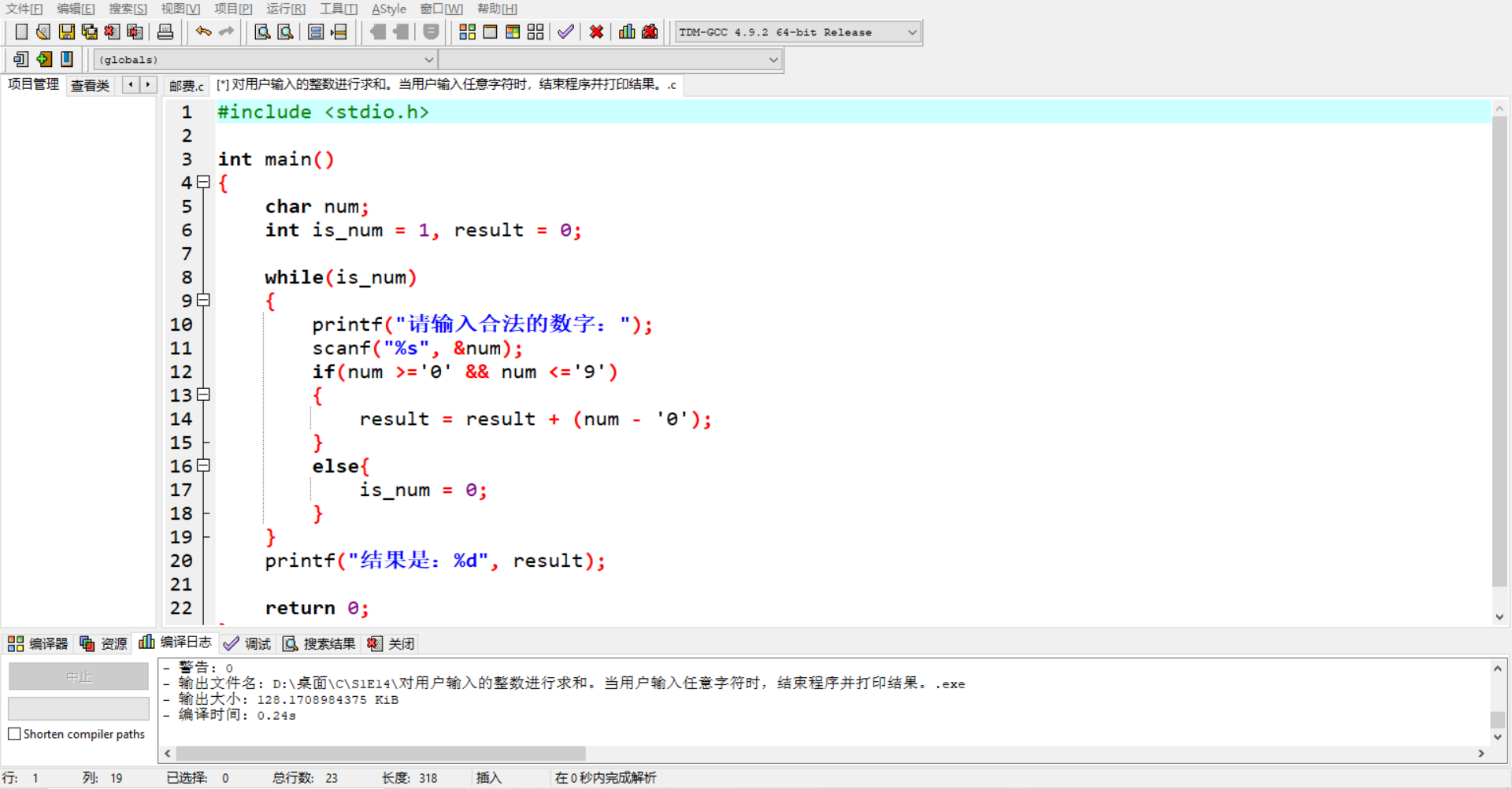
Task: Click the Go to function icon
Action: point(316,31)
